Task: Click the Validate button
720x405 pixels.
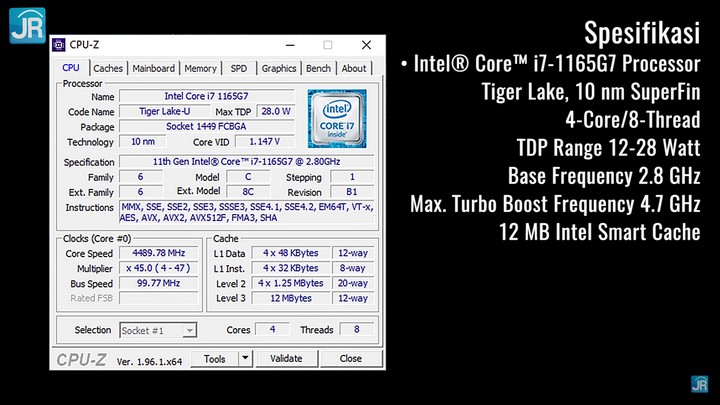Action: [x=286, y=358]
